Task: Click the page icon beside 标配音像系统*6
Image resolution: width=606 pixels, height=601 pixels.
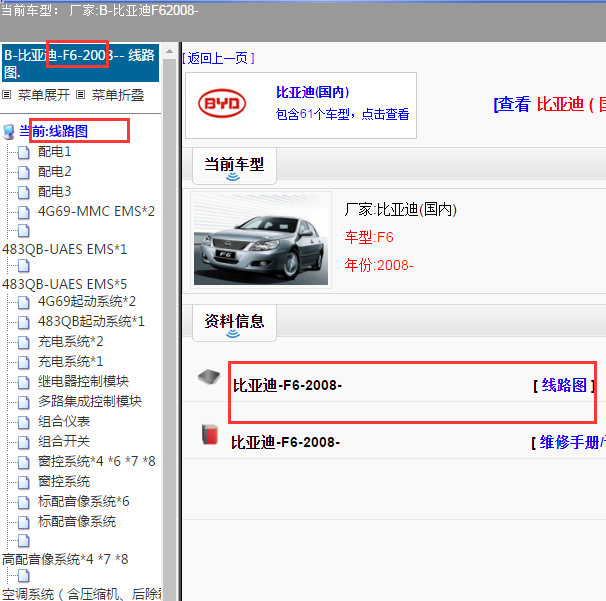Action: point(24,502)
